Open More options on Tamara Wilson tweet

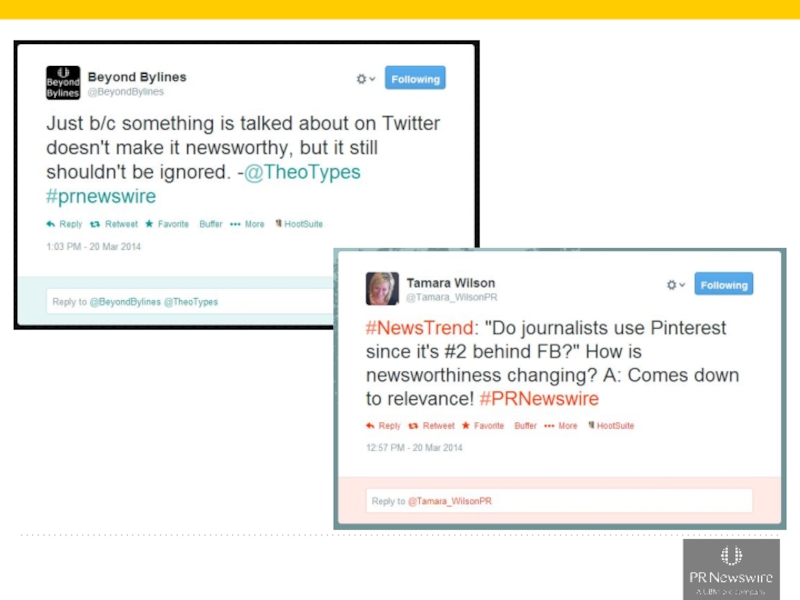[x=561, y=426]
